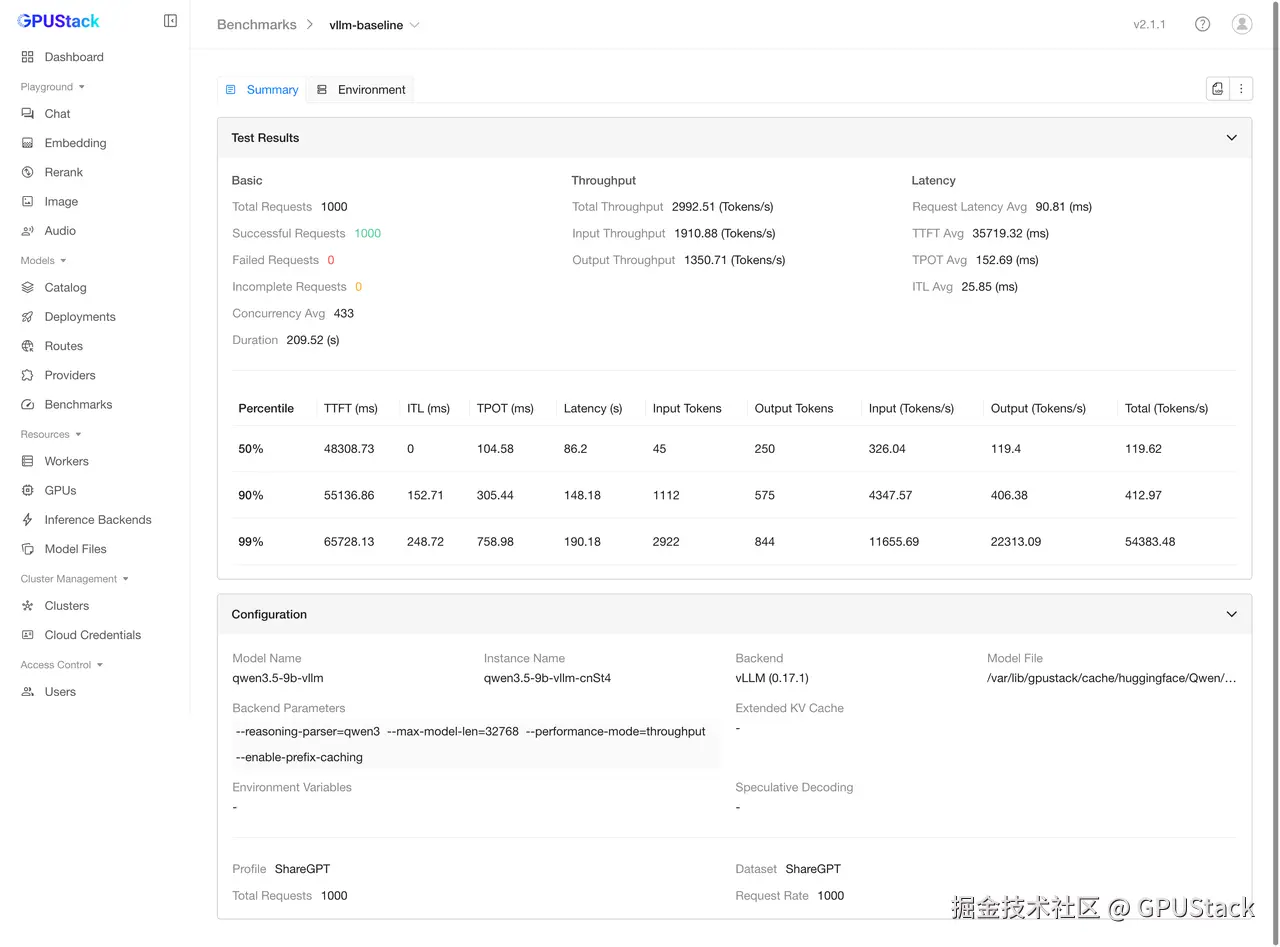Click the Dataset value ShareGPT
This screenshot has width=1280, height=947.
(x=813, y=869)
